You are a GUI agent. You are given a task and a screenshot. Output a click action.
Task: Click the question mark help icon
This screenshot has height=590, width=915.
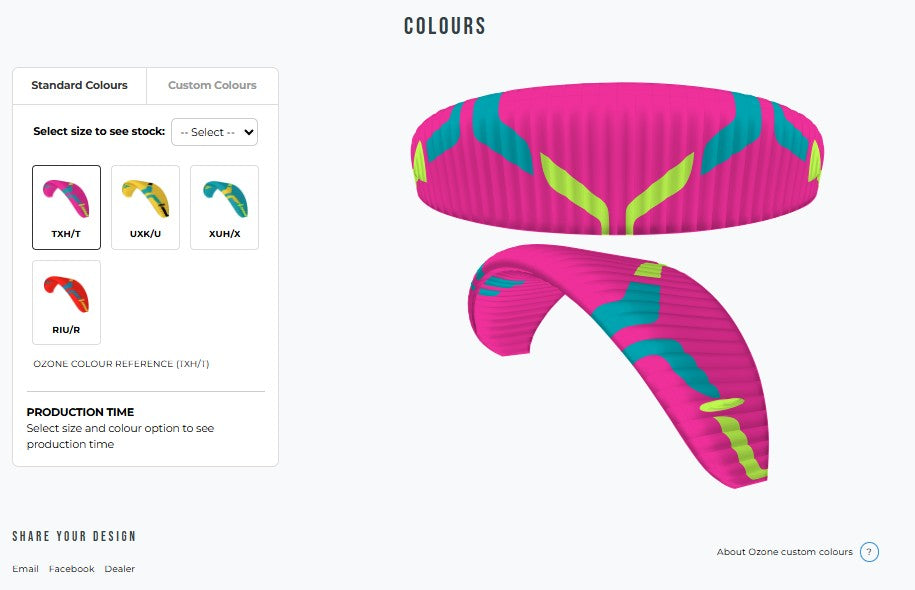tap(869, 552)
